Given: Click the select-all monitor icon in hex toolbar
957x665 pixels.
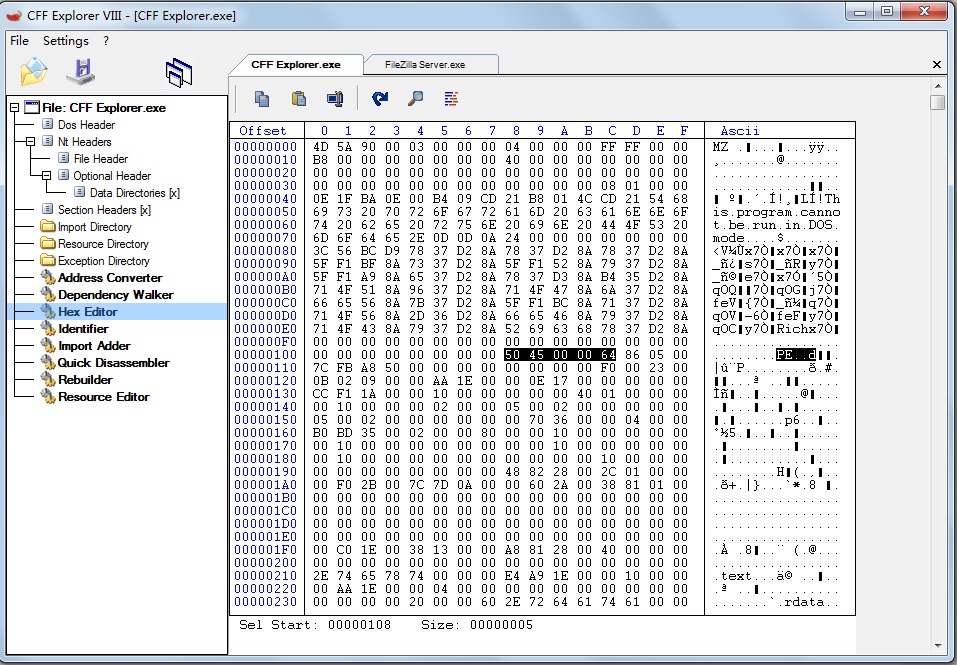Looking at the screenshot, I should (x=334, y=98).
